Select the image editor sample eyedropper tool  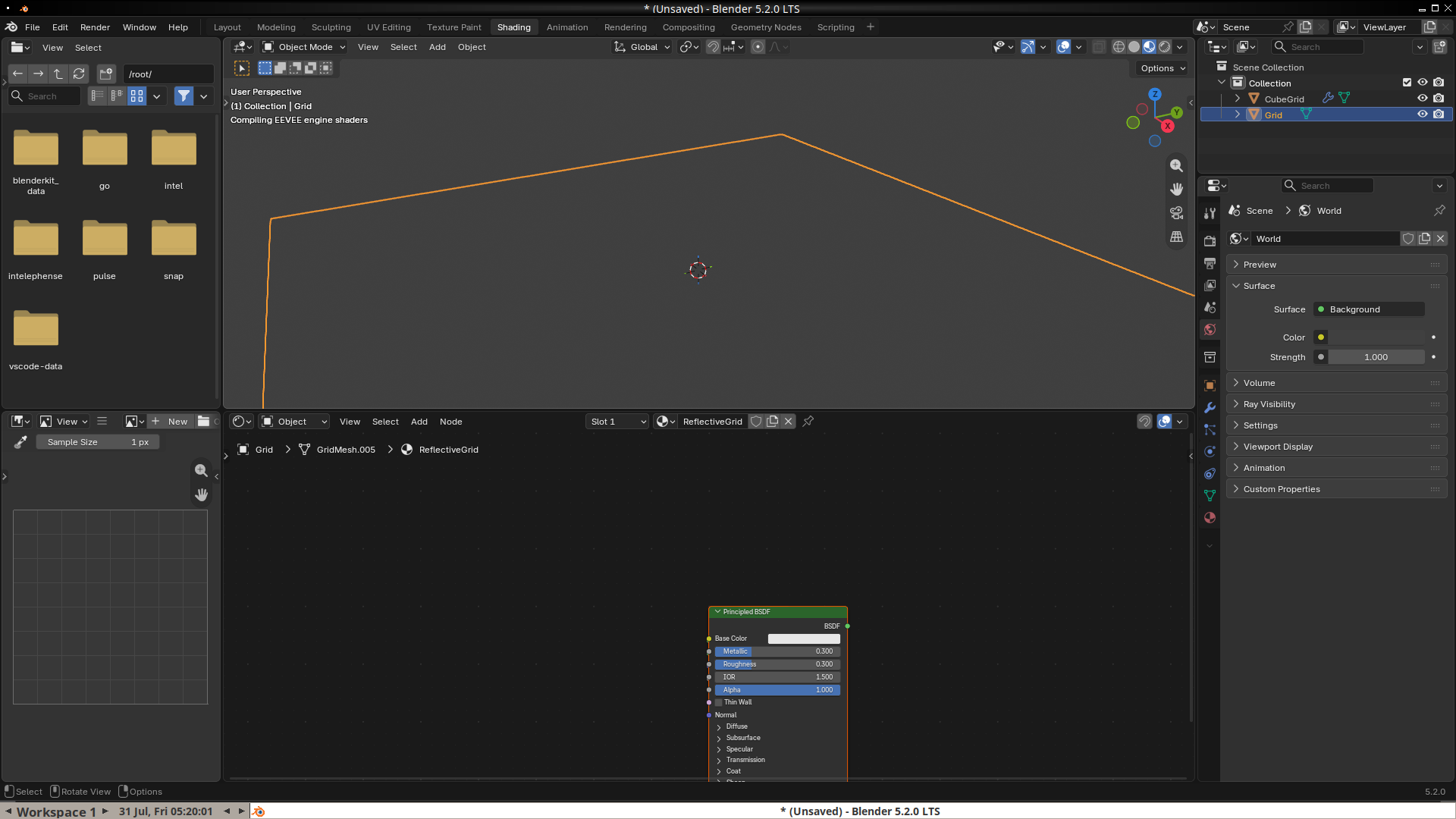coord(20,442)
